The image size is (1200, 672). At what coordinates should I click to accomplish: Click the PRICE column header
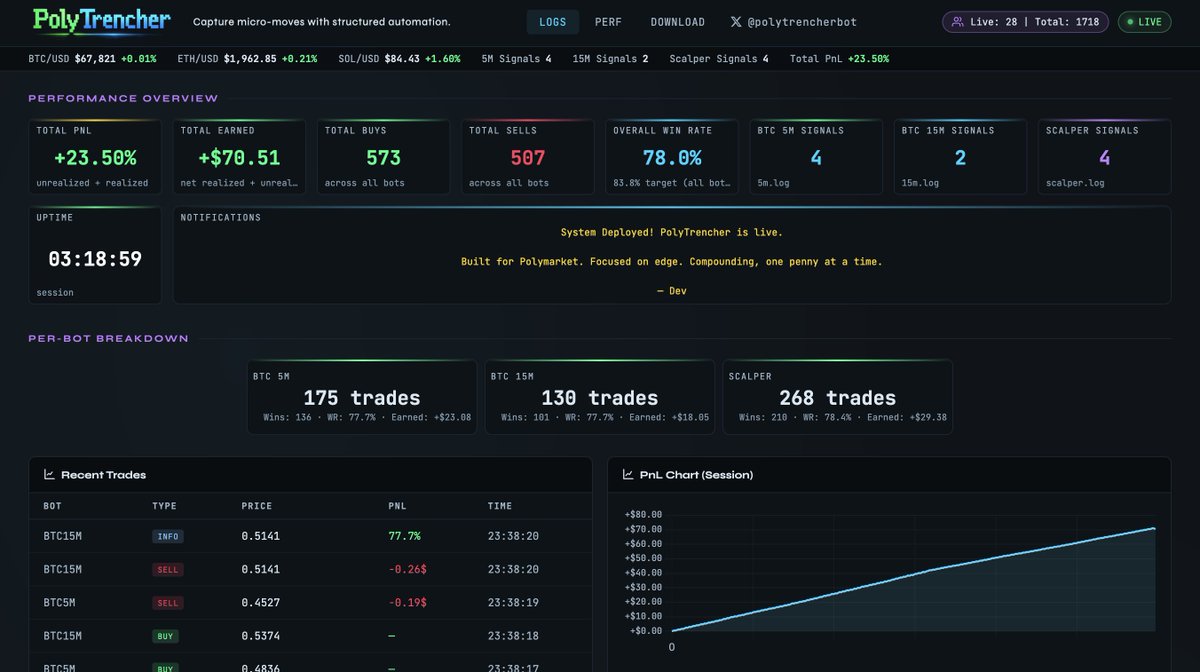(x=257, y=506)
